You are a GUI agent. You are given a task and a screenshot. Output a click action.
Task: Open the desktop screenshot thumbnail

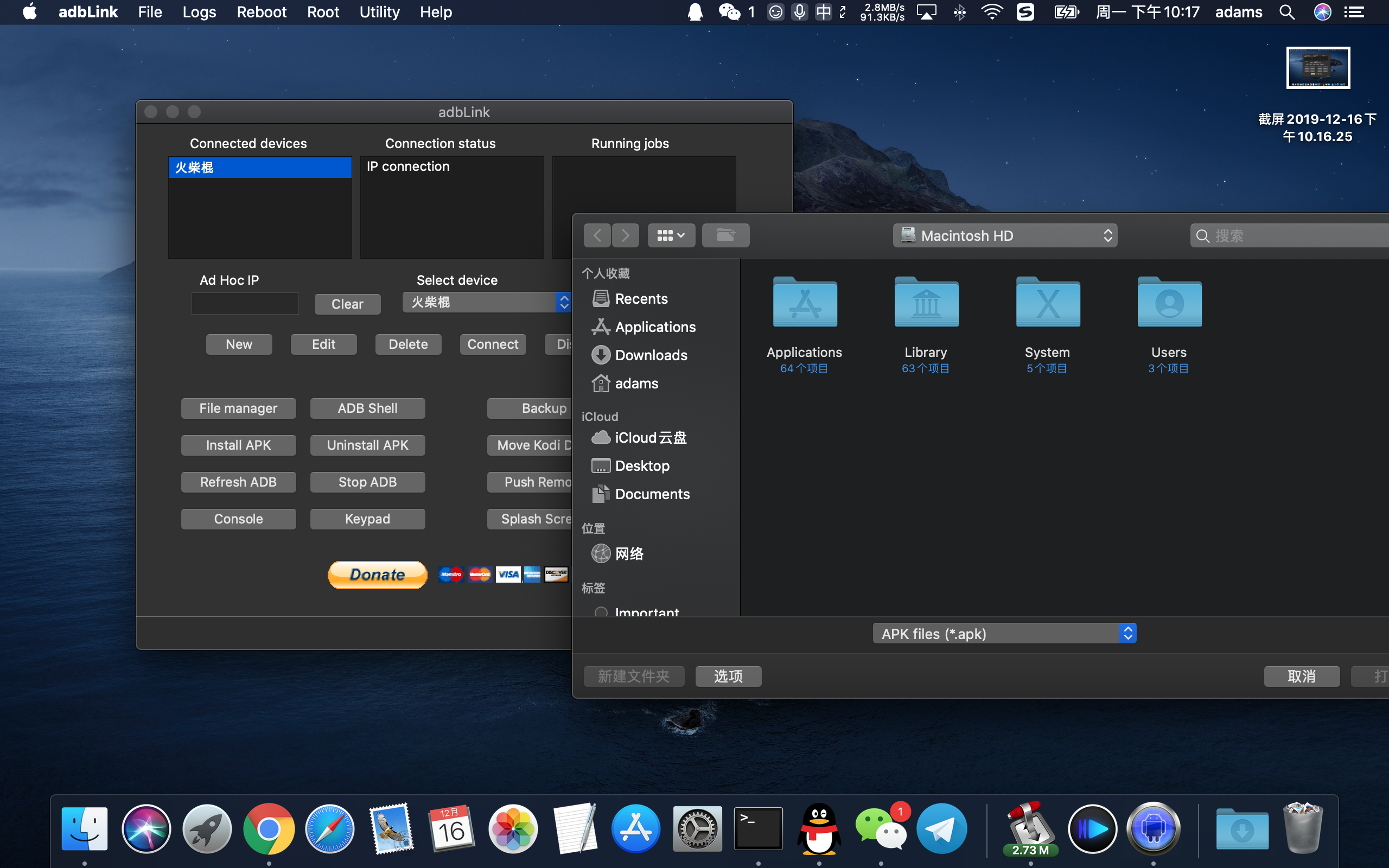click(x=1318, y=68)
